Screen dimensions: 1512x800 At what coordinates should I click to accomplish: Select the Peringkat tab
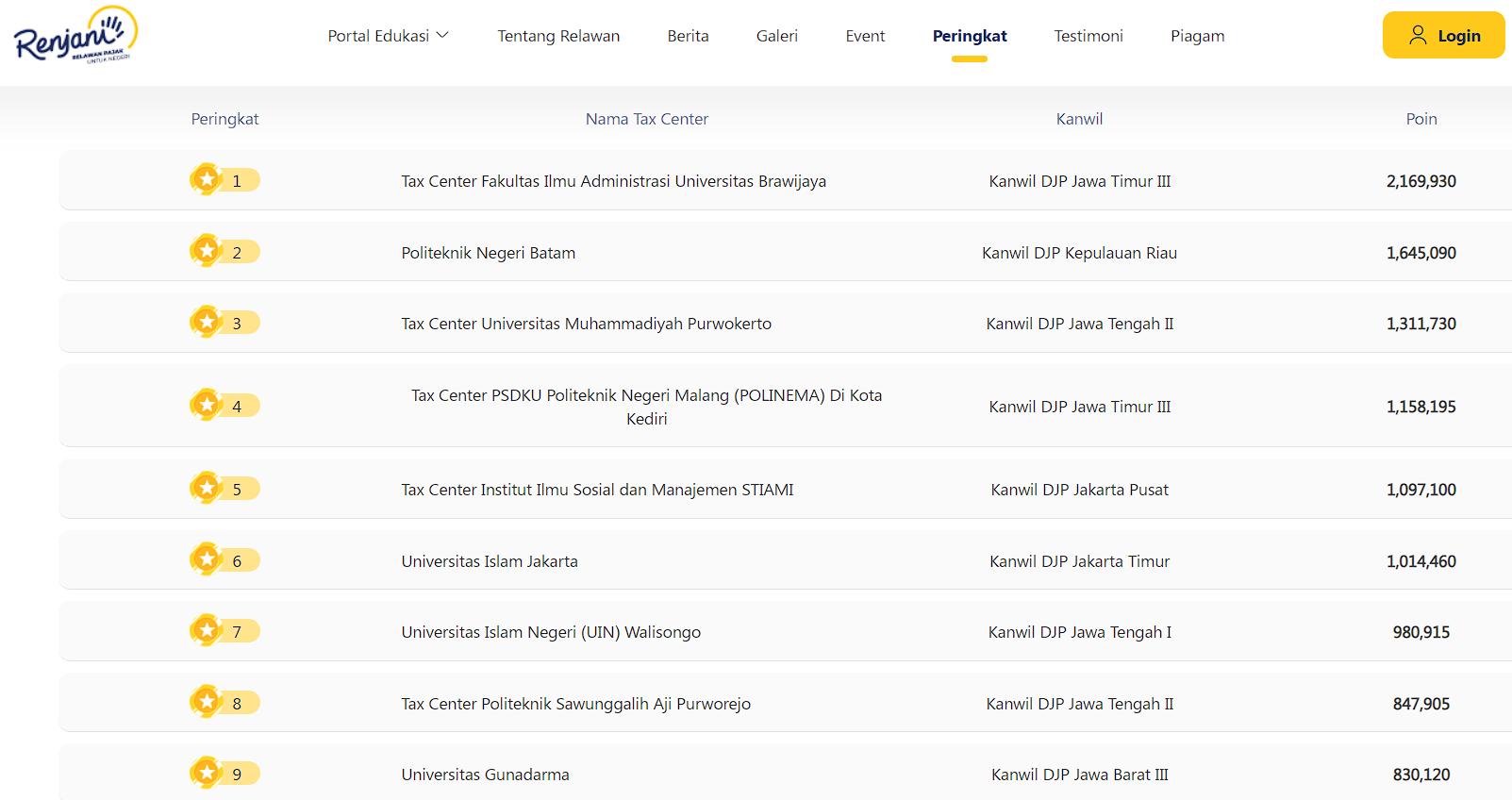click(970, 36)
